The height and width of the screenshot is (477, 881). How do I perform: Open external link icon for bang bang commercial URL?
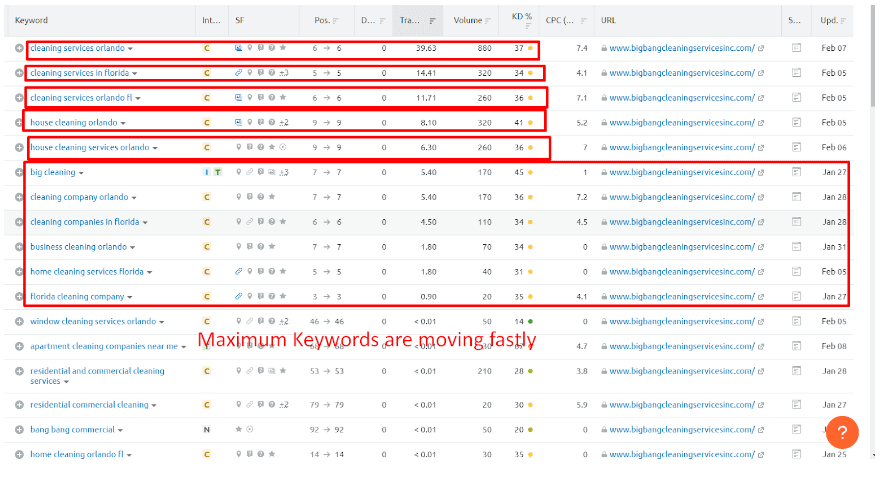pos(761,429)
